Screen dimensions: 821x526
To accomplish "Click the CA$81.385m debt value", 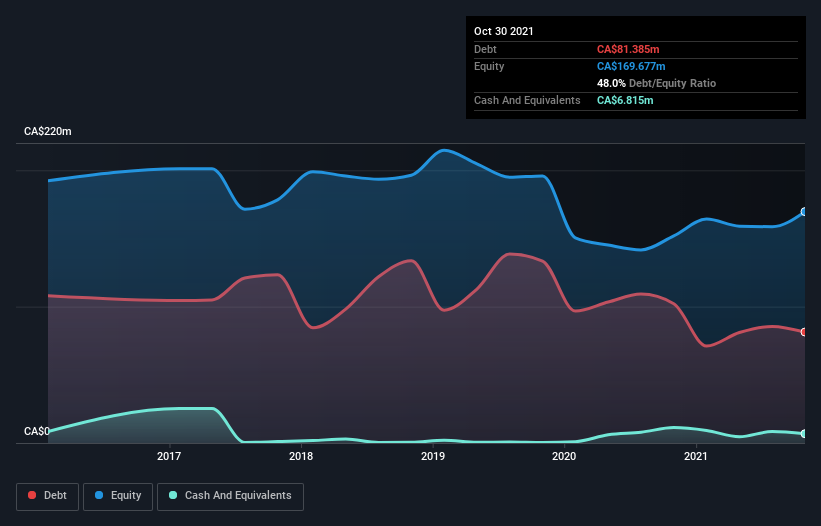I will tap(628, 49).
